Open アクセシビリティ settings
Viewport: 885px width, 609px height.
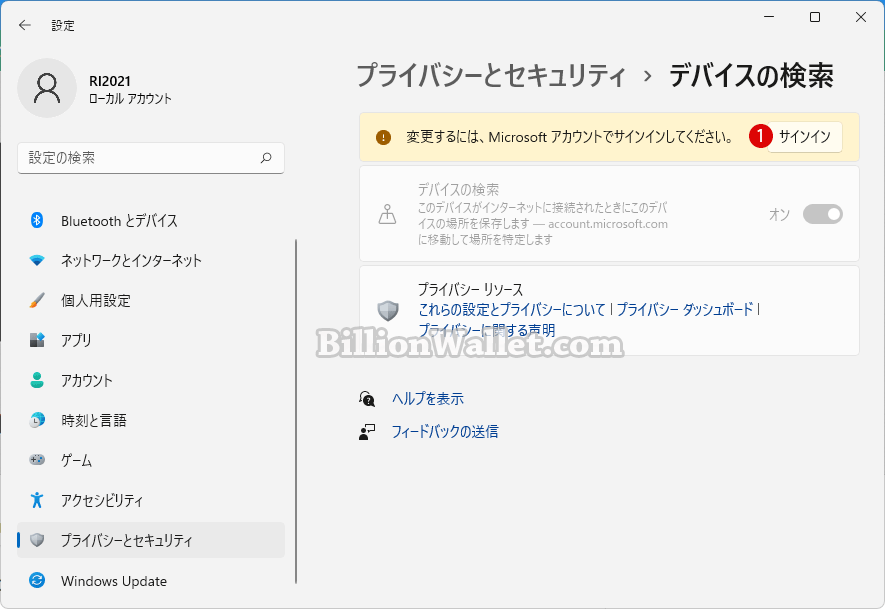pos(151,500)
